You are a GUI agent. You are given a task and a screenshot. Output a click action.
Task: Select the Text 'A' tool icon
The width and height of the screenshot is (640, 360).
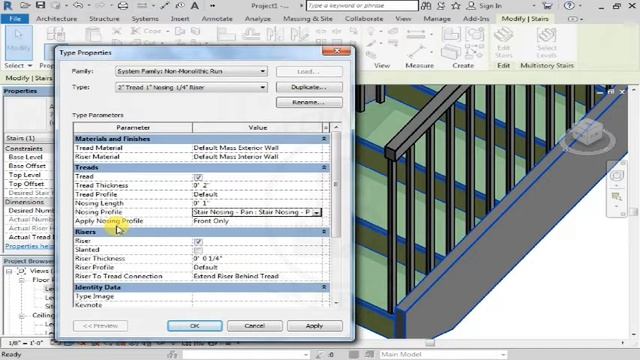195,6
